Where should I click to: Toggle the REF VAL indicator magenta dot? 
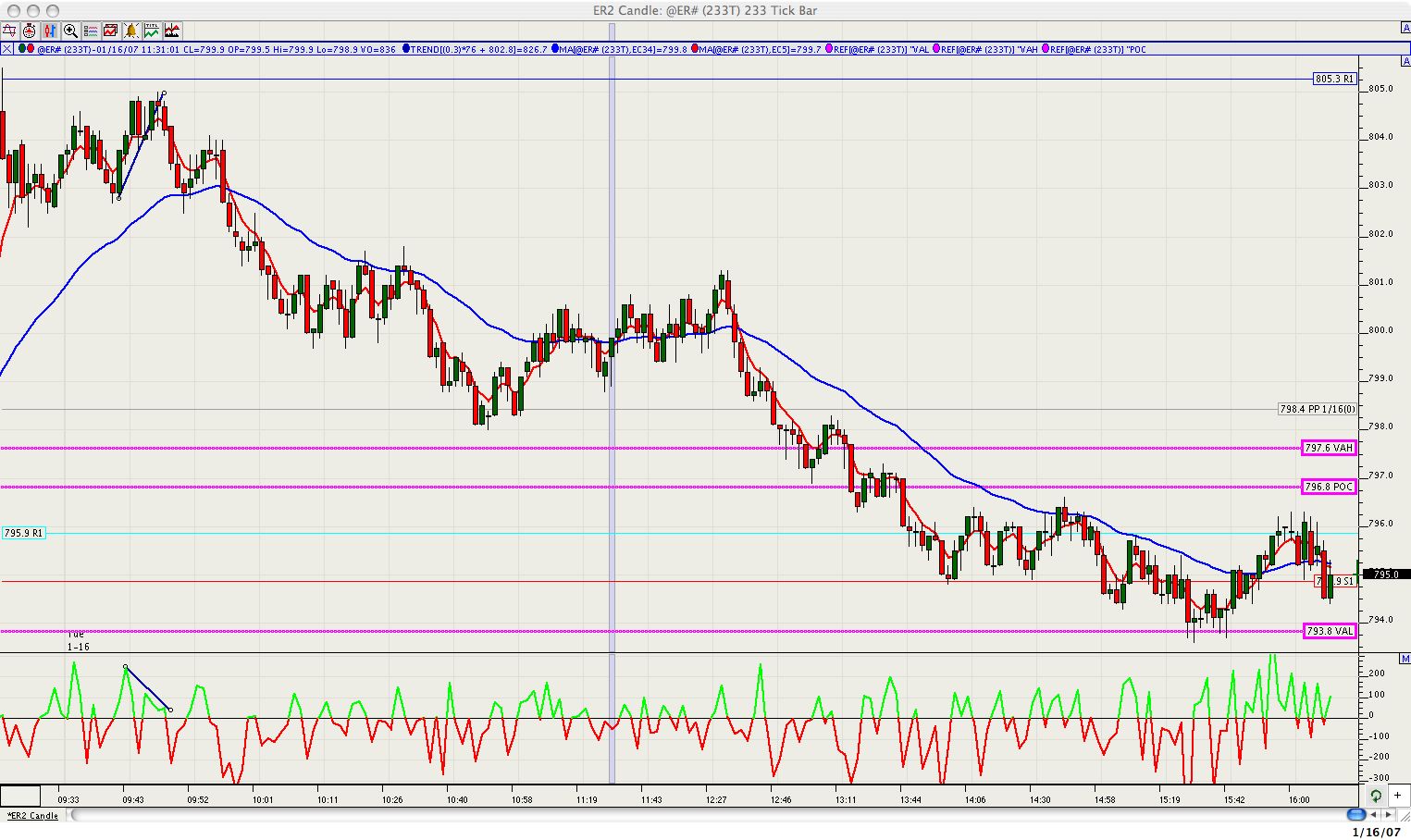[x=829, y=49]
